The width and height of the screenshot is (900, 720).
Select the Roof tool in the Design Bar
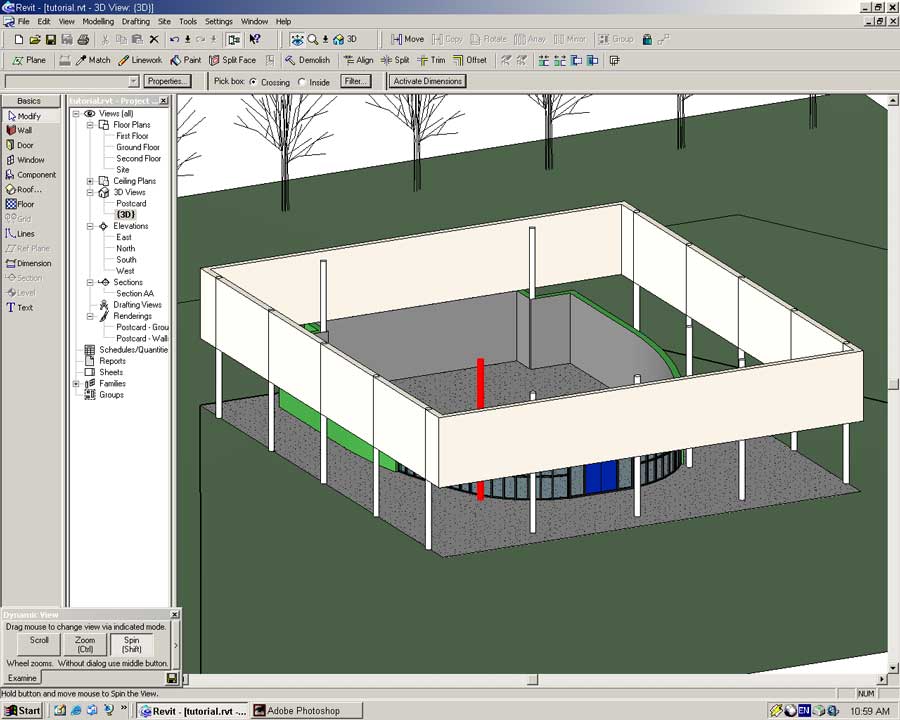(x=24, y=189)
